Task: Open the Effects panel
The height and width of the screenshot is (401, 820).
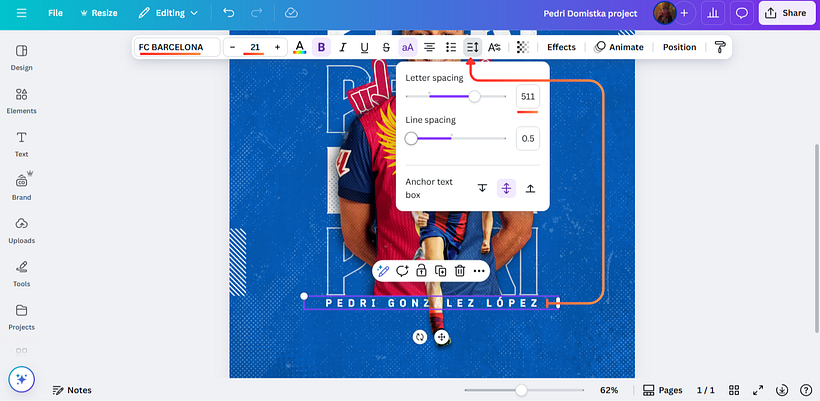Action: (x=561, y=47)
